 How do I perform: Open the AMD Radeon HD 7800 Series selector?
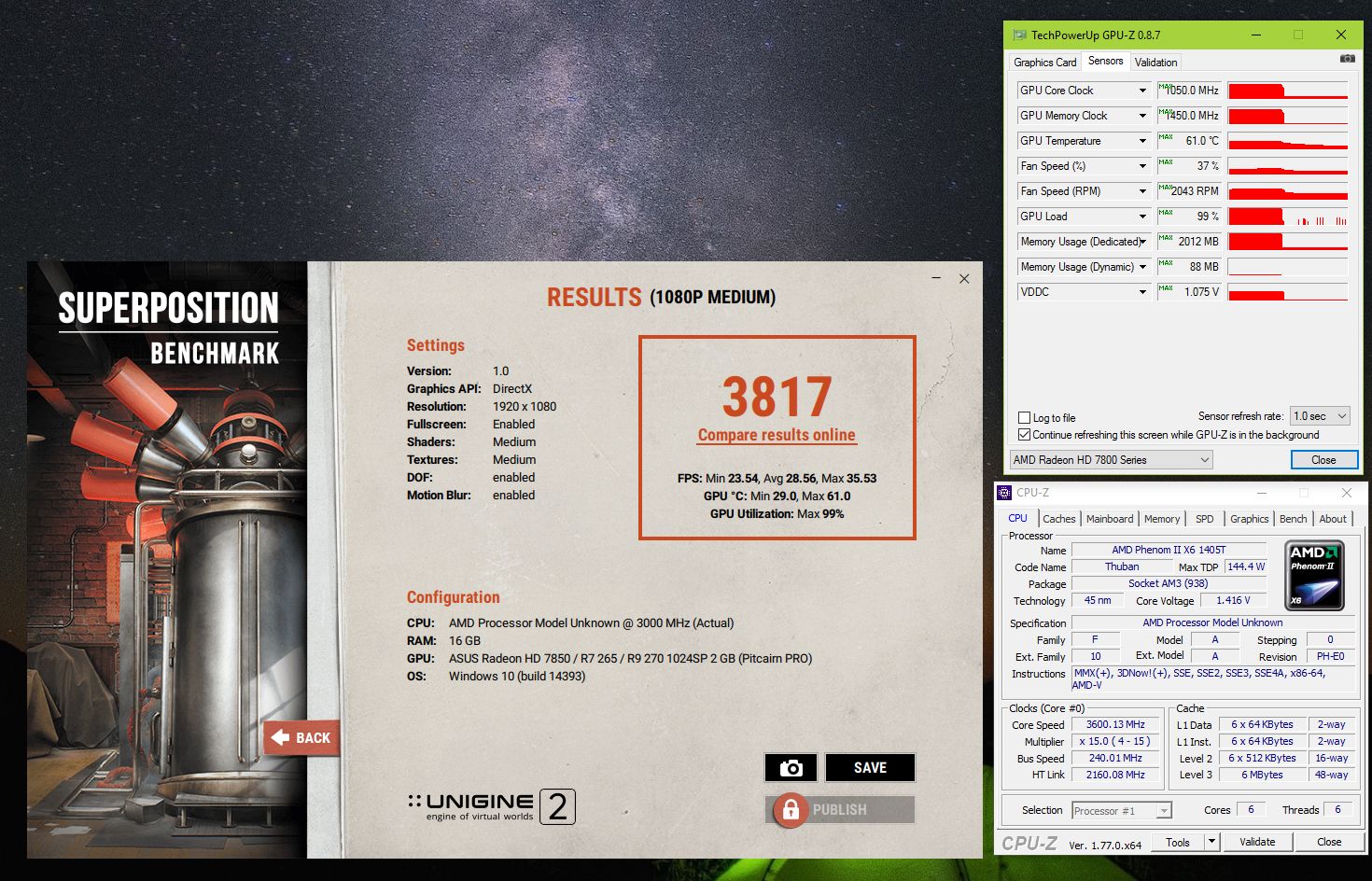click(1112, 459)
